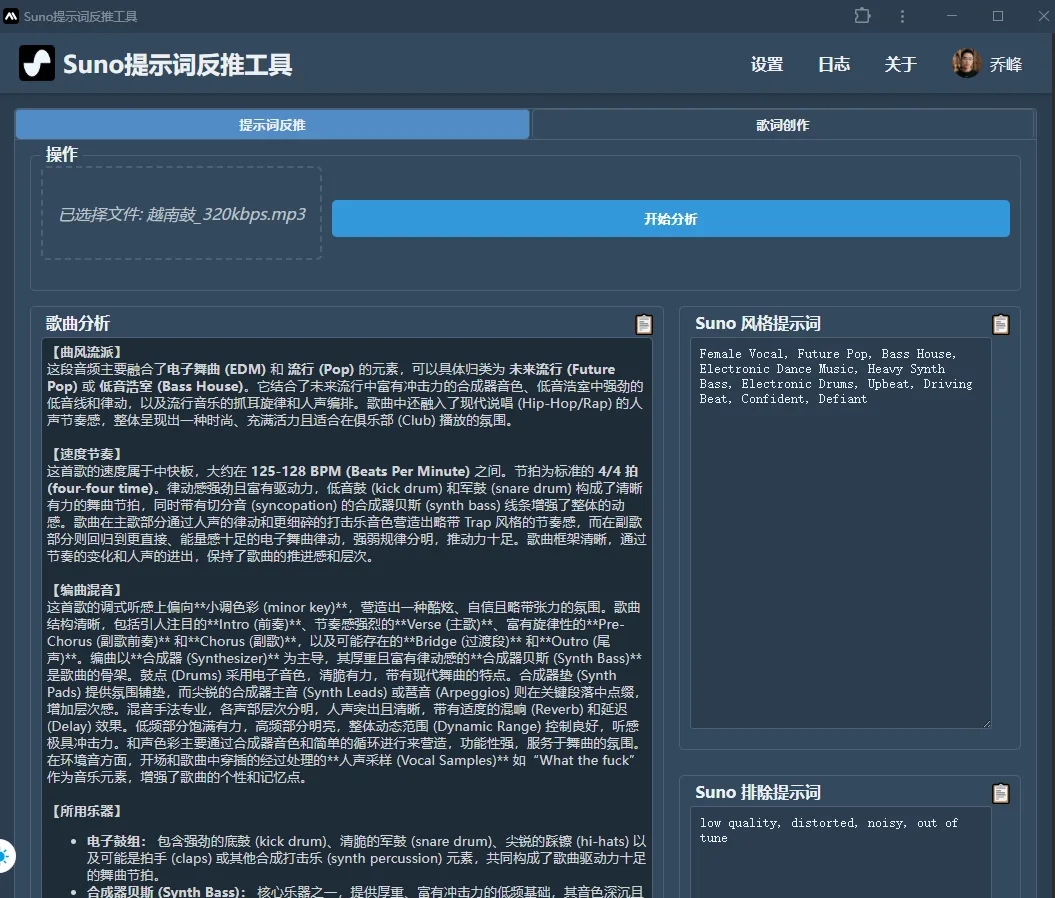Open the 设置 menu
This screenshot has width=1055, height=898.
[767, 65]
